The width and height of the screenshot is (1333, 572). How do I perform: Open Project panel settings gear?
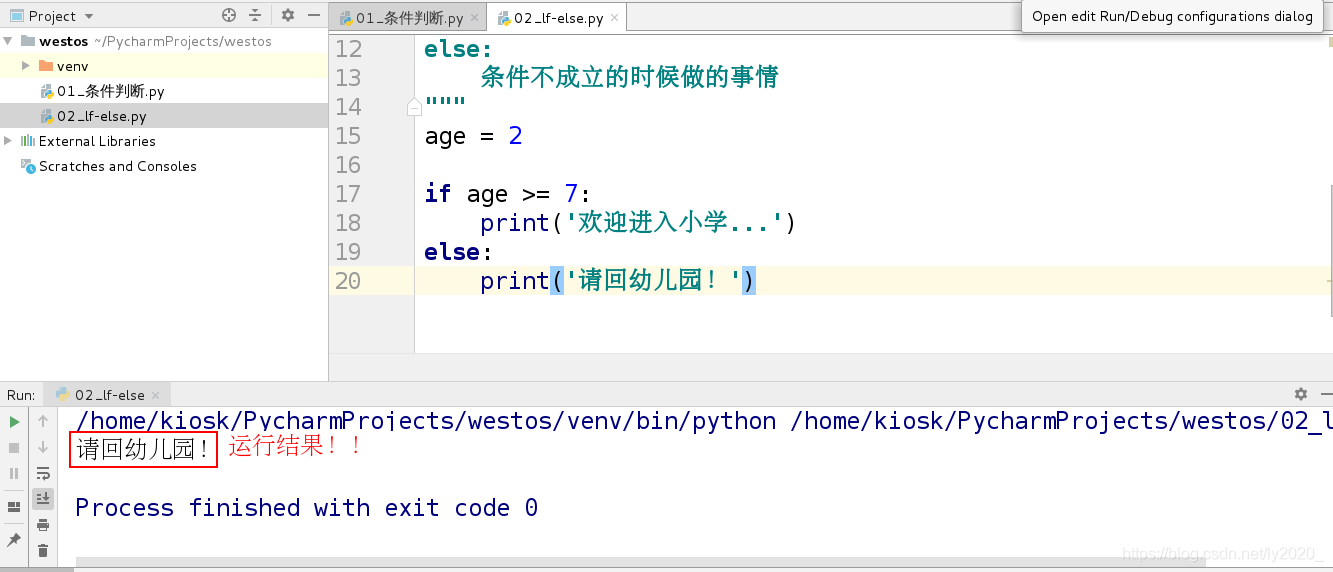[x=288, y=15]
